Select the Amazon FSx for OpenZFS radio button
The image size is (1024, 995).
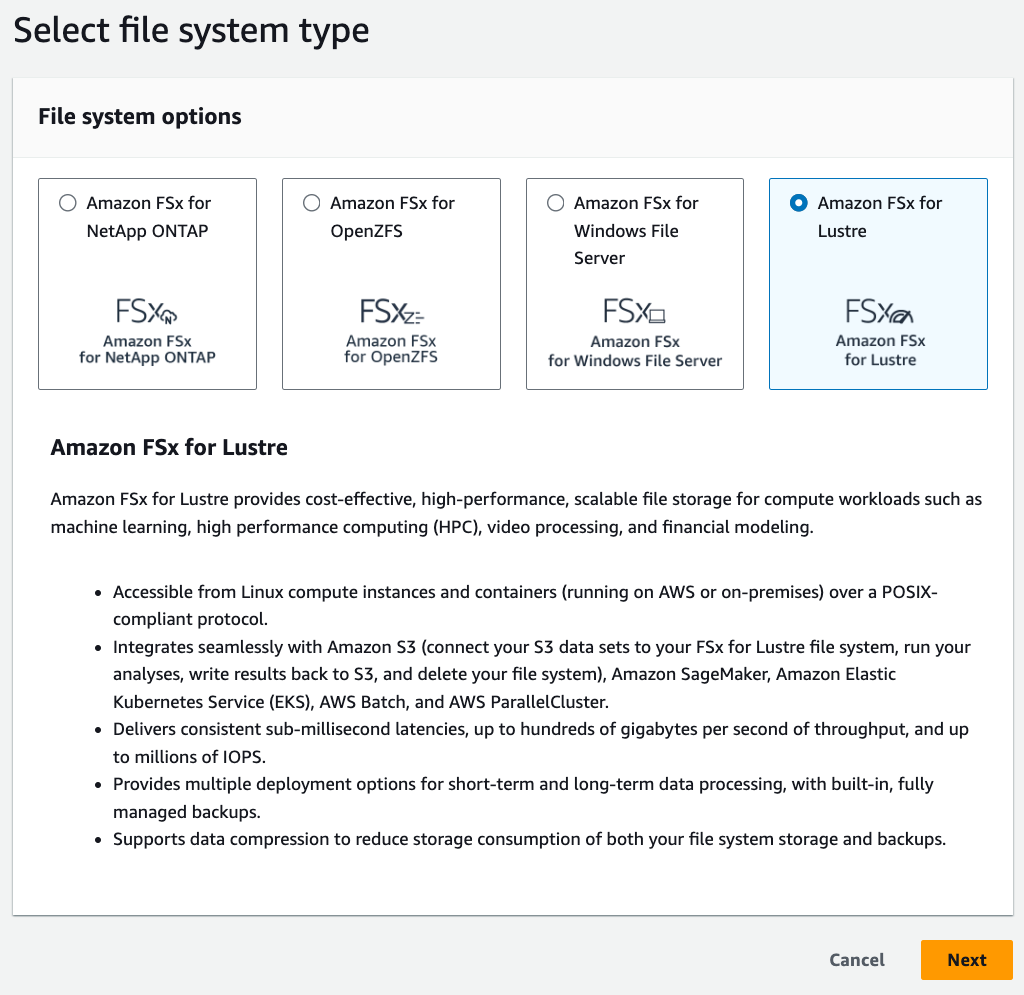tap(311, 202)
